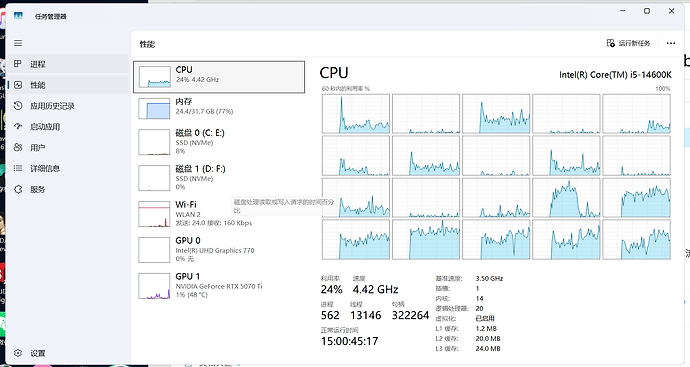Open 设置 at the sidebar bottom

68,353
